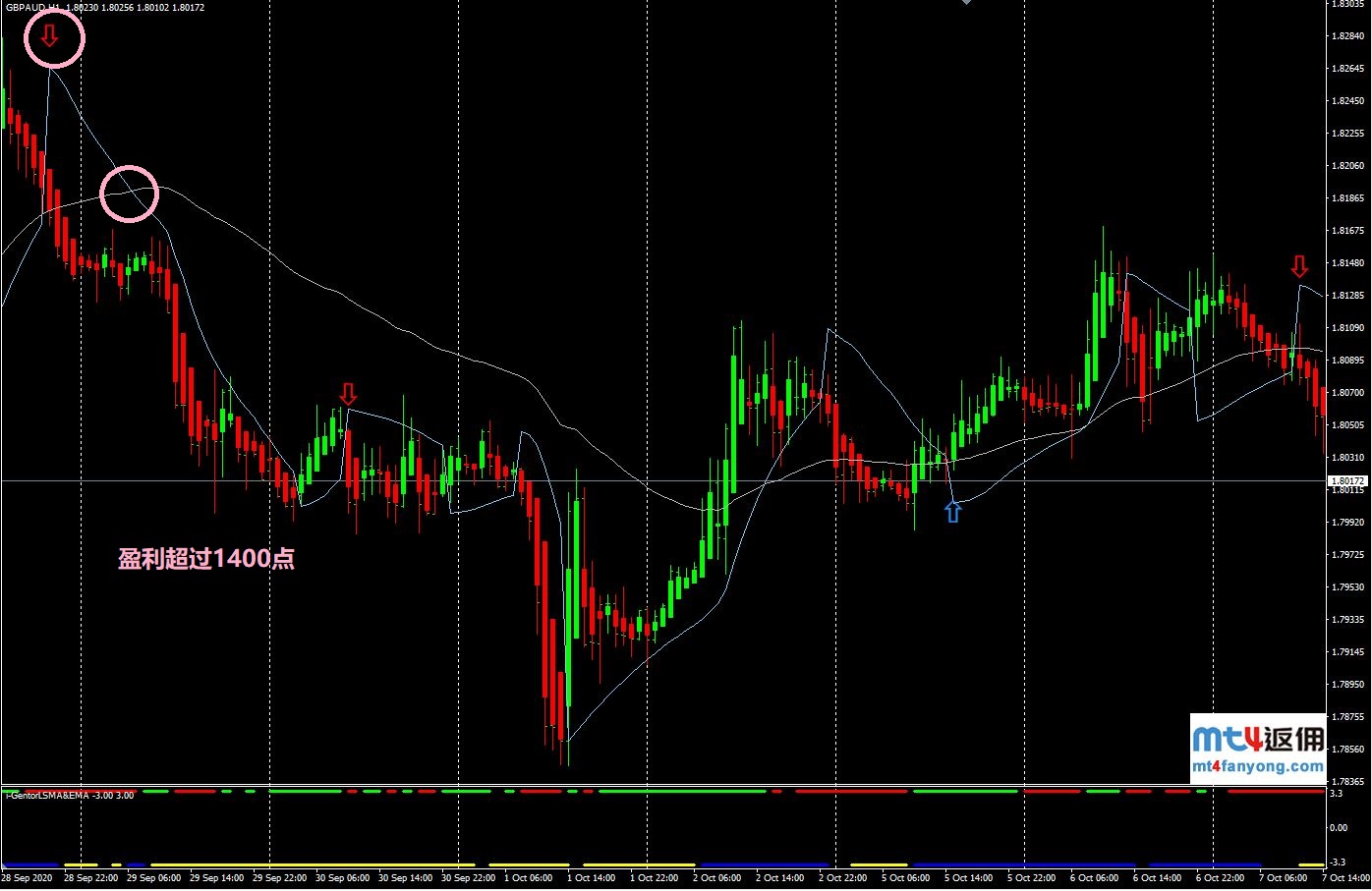Click the empty pink circle on the moving average crossover
The width and height of the screenshot is (1372, 891).
130,194
